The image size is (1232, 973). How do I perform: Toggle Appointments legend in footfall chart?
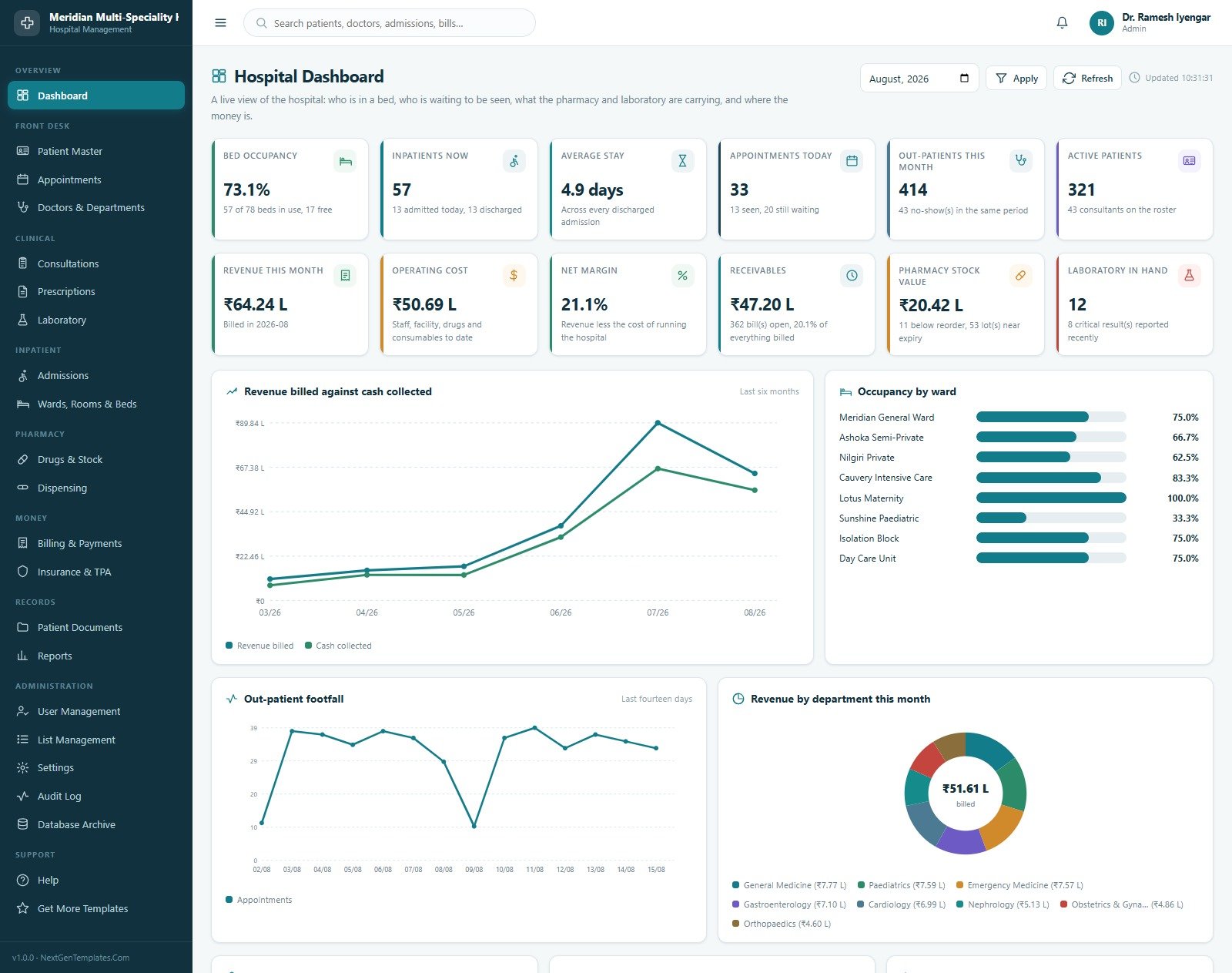[259, 900]
